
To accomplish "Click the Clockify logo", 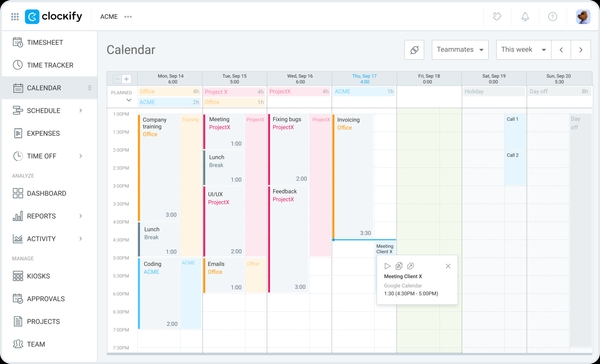I will click(54, 17).
